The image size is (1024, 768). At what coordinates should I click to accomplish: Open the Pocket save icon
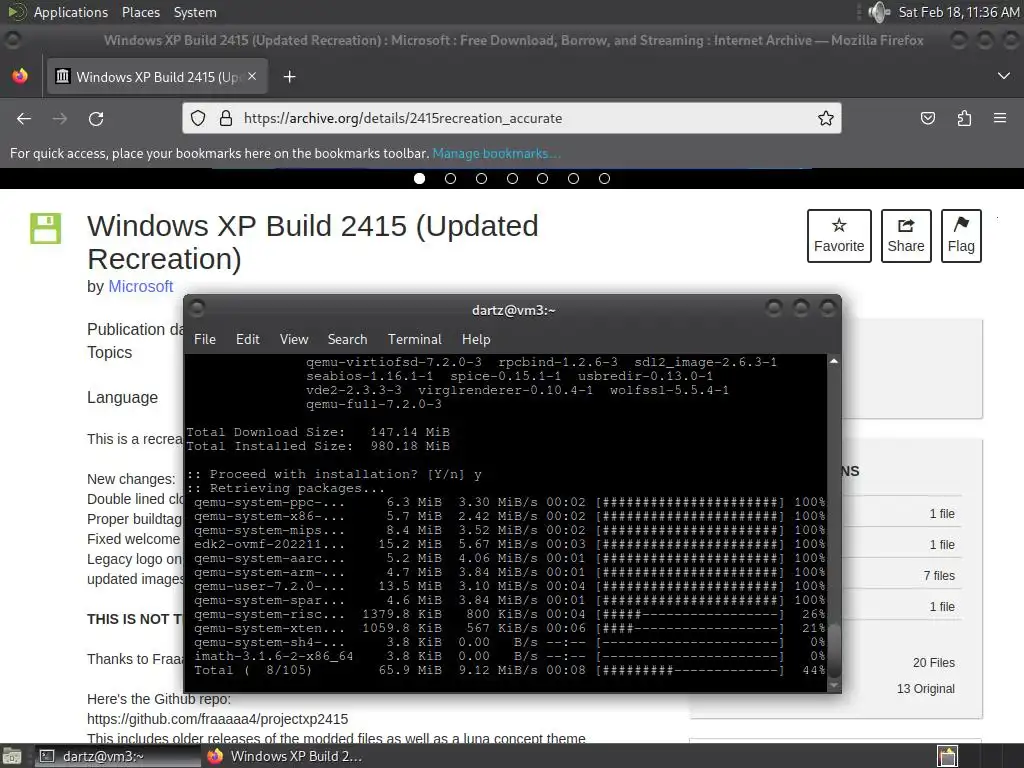click(927, 118)
